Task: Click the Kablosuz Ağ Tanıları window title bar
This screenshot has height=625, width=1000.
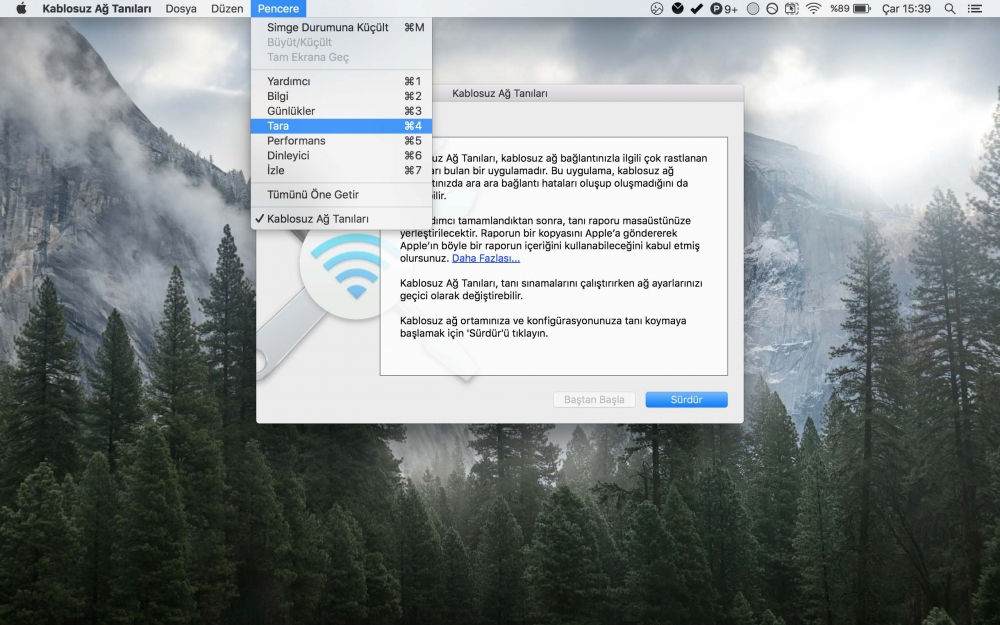Action: click(x=499, y=93)
